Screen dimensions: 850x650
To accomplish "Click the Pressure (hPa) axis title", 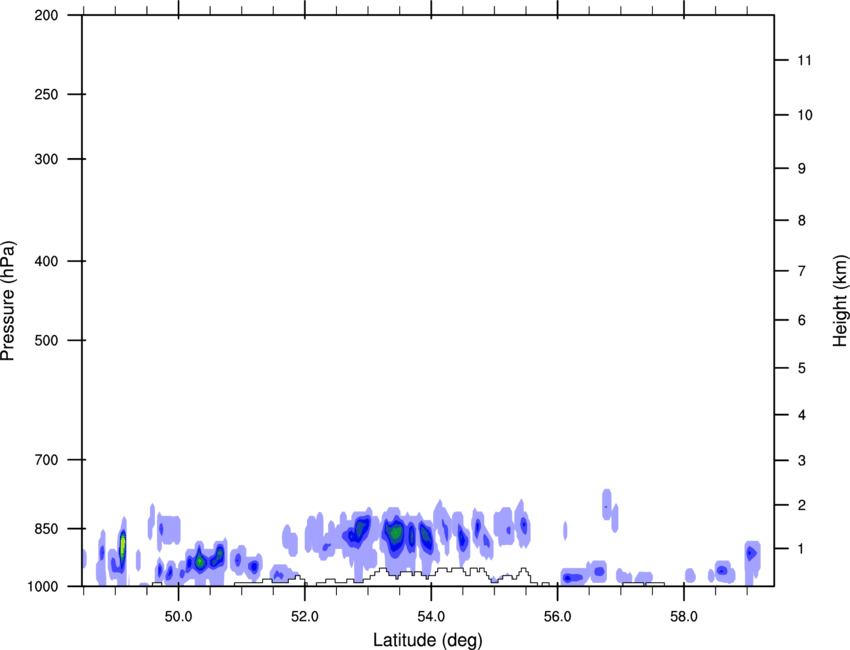I will (8, 301).
